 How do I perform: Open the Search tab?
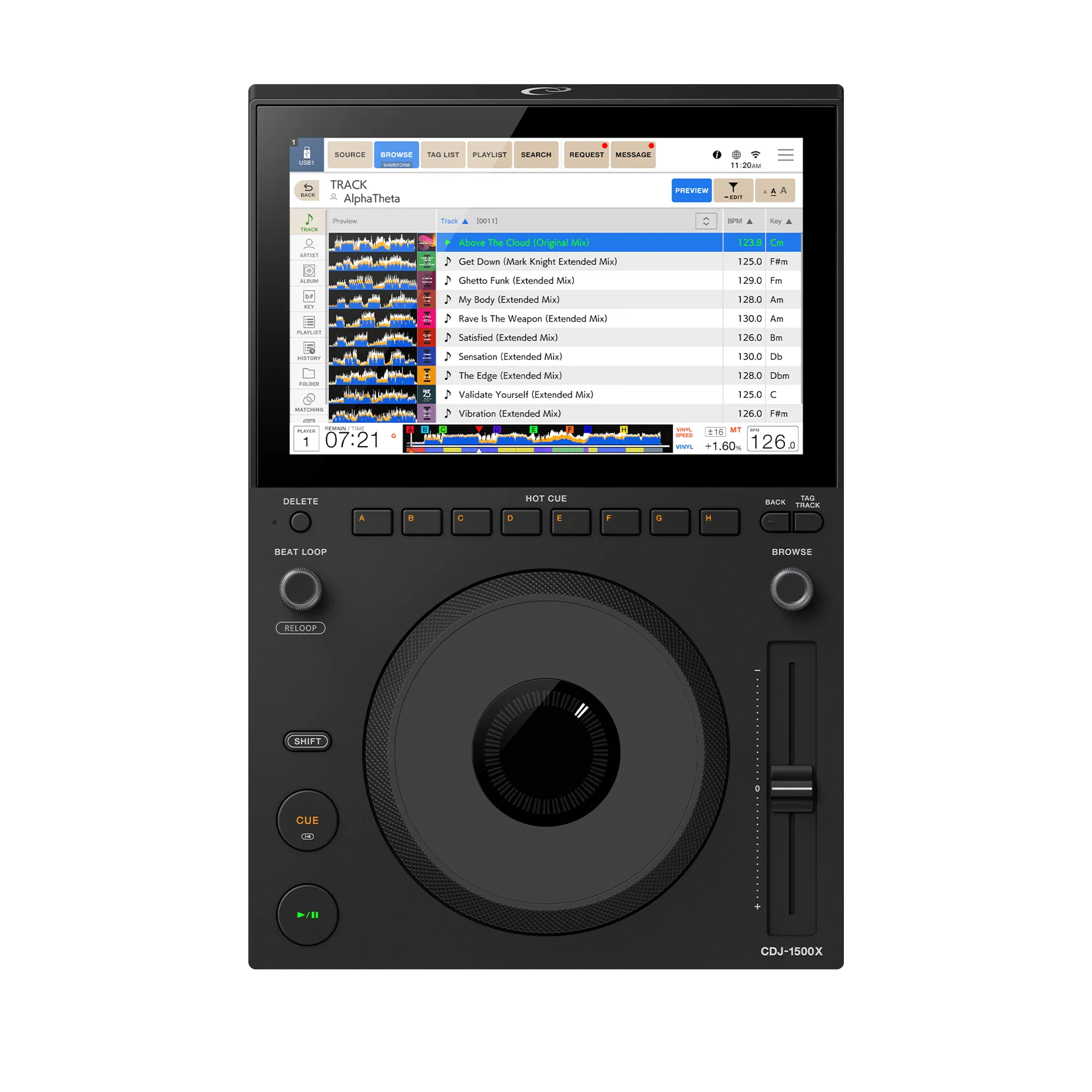pyautogui.click(x=536, y=155)
